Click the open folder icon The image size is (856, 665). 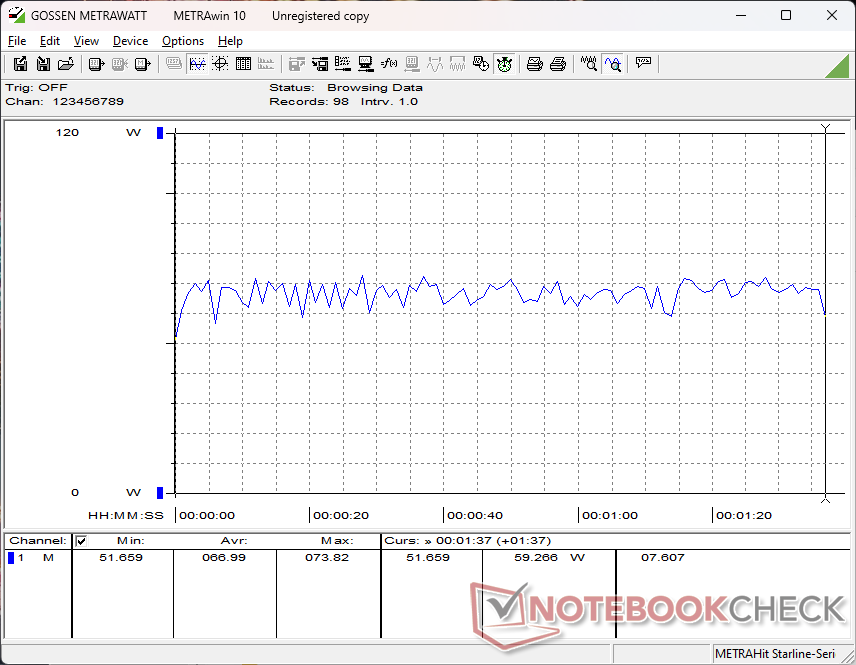point(66,64)
